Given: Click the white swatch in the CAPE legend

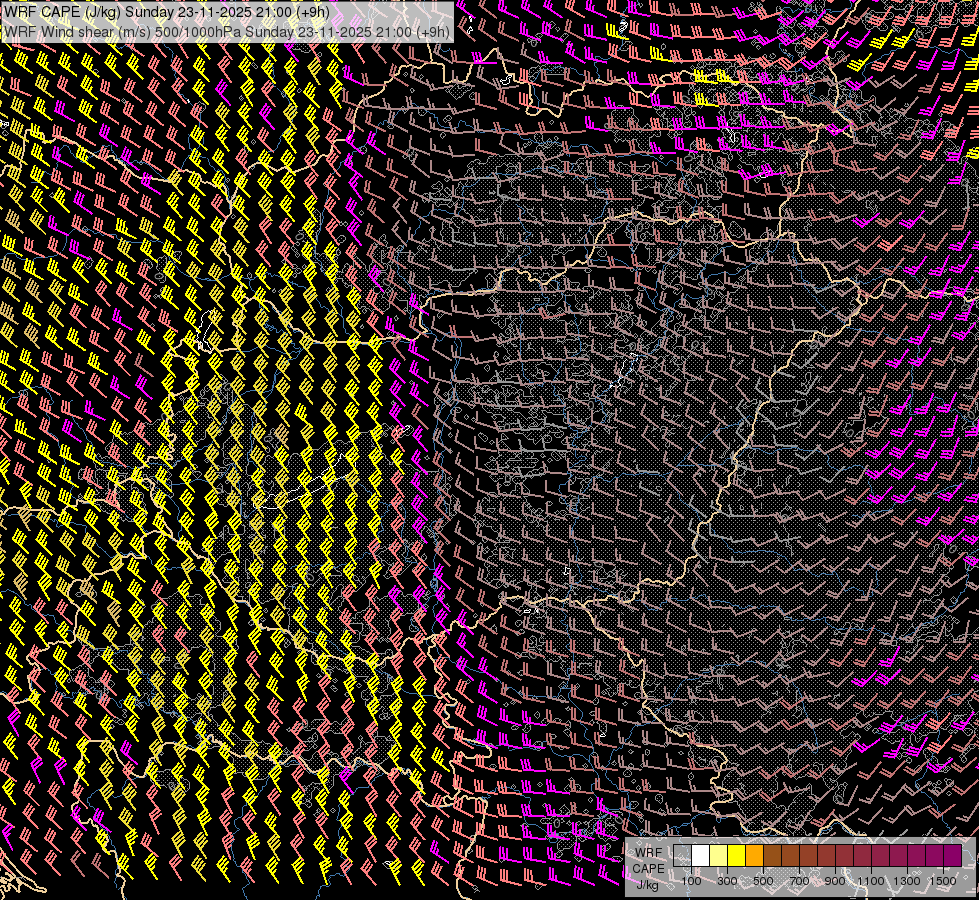Looking at the screenshot, I should [x=700, y=856].
